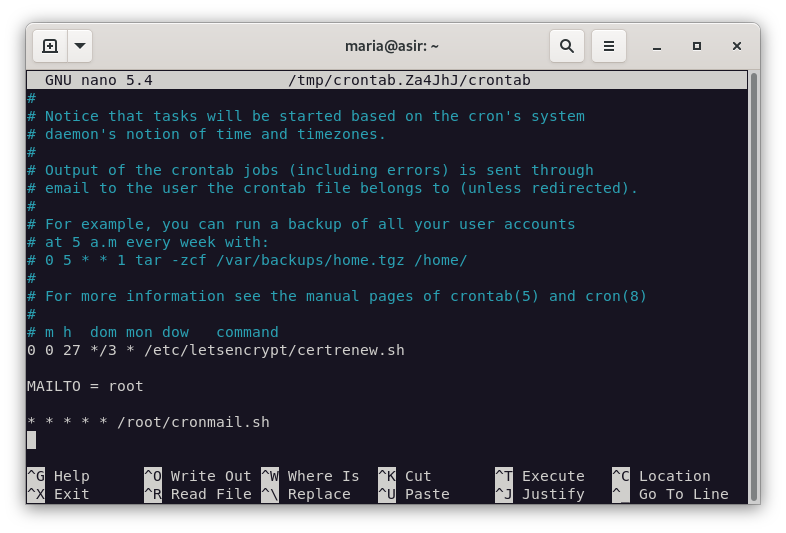Expand the new tab dropdown arrow
Viewport: 786px width, 533px height.
[x=80, y=46]
